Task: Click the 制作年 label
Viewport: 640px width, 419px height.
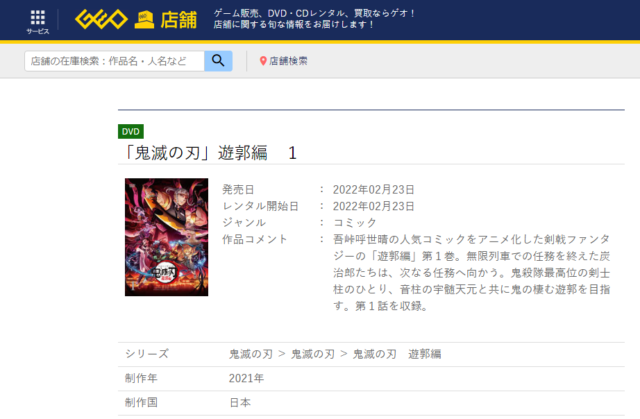Action: 141,378
